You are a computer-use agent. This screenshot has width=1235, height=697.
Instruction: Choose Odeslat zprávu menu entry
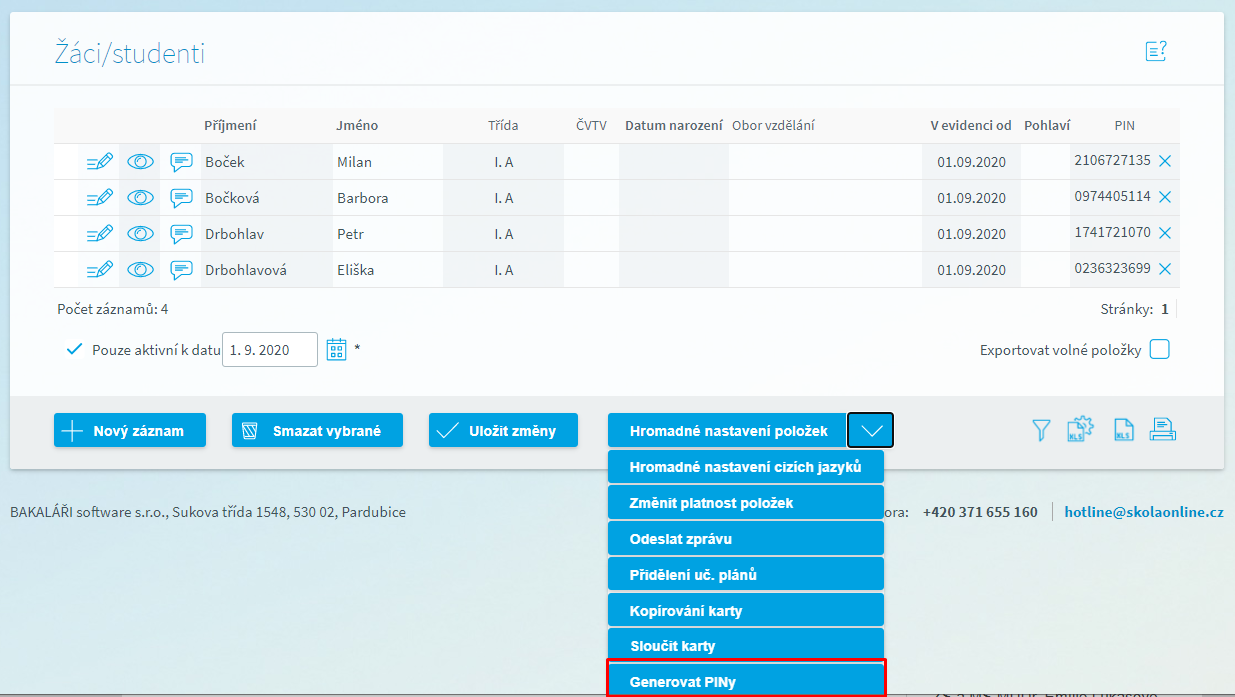[746, 538]
